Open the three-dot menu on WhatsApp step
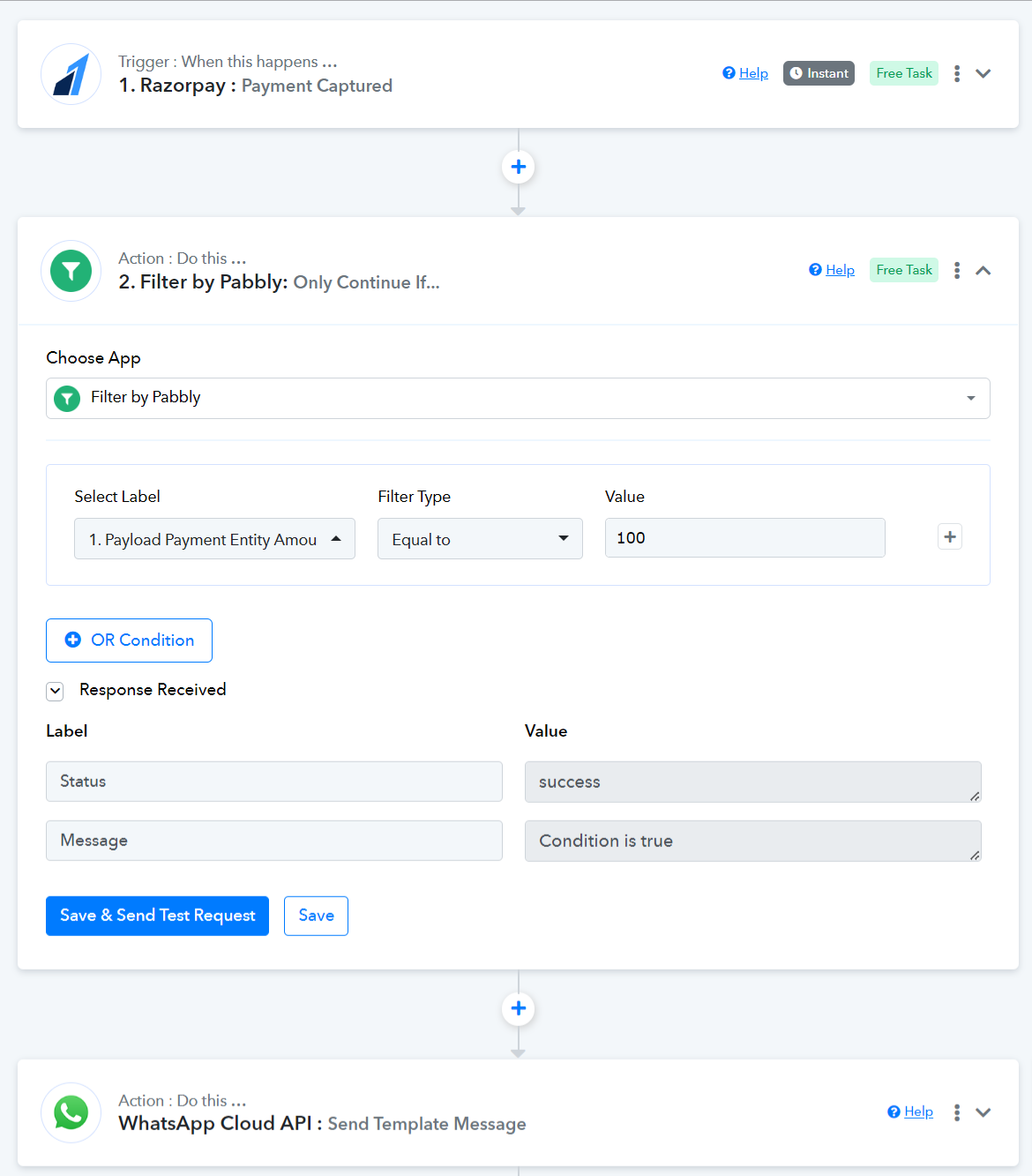The width and height of the screenshot is (1032, 1176). click(x=957, y=1112)
